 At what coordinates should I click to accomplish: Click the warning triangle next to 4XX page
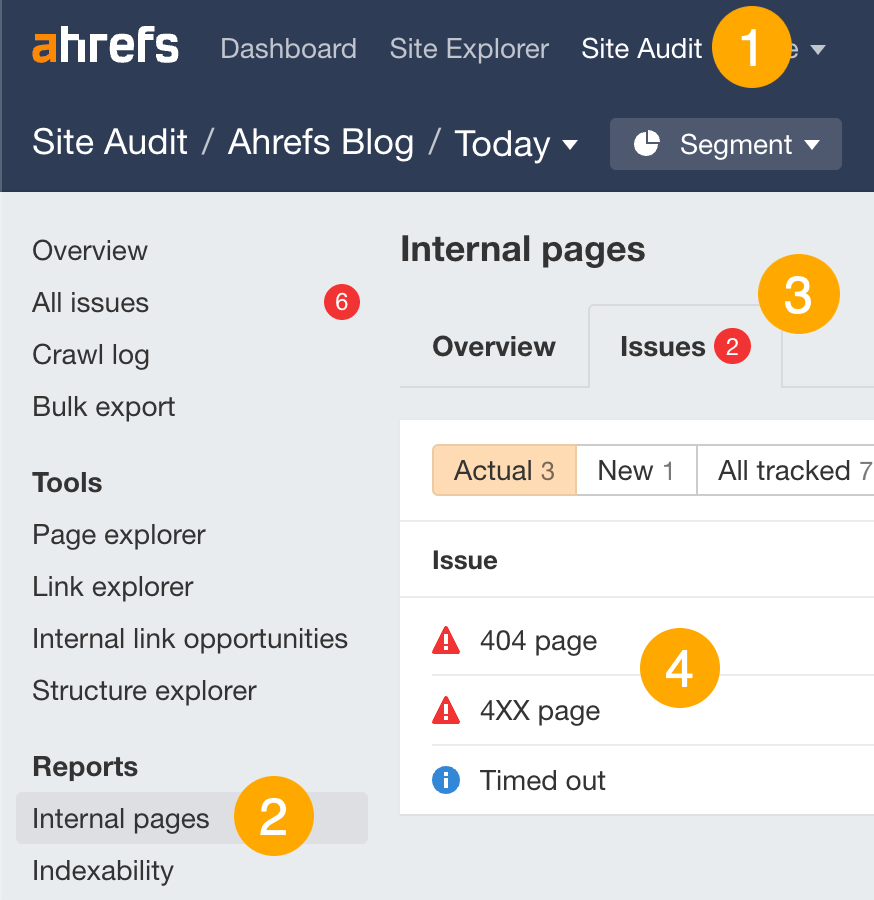click(x=446, y=711)
